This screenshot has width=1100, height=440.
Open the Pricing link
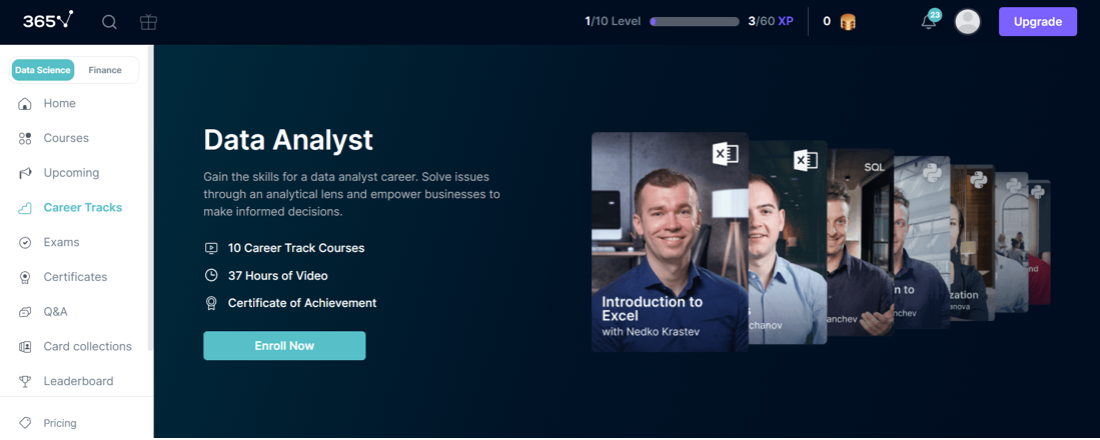point(60,423)
